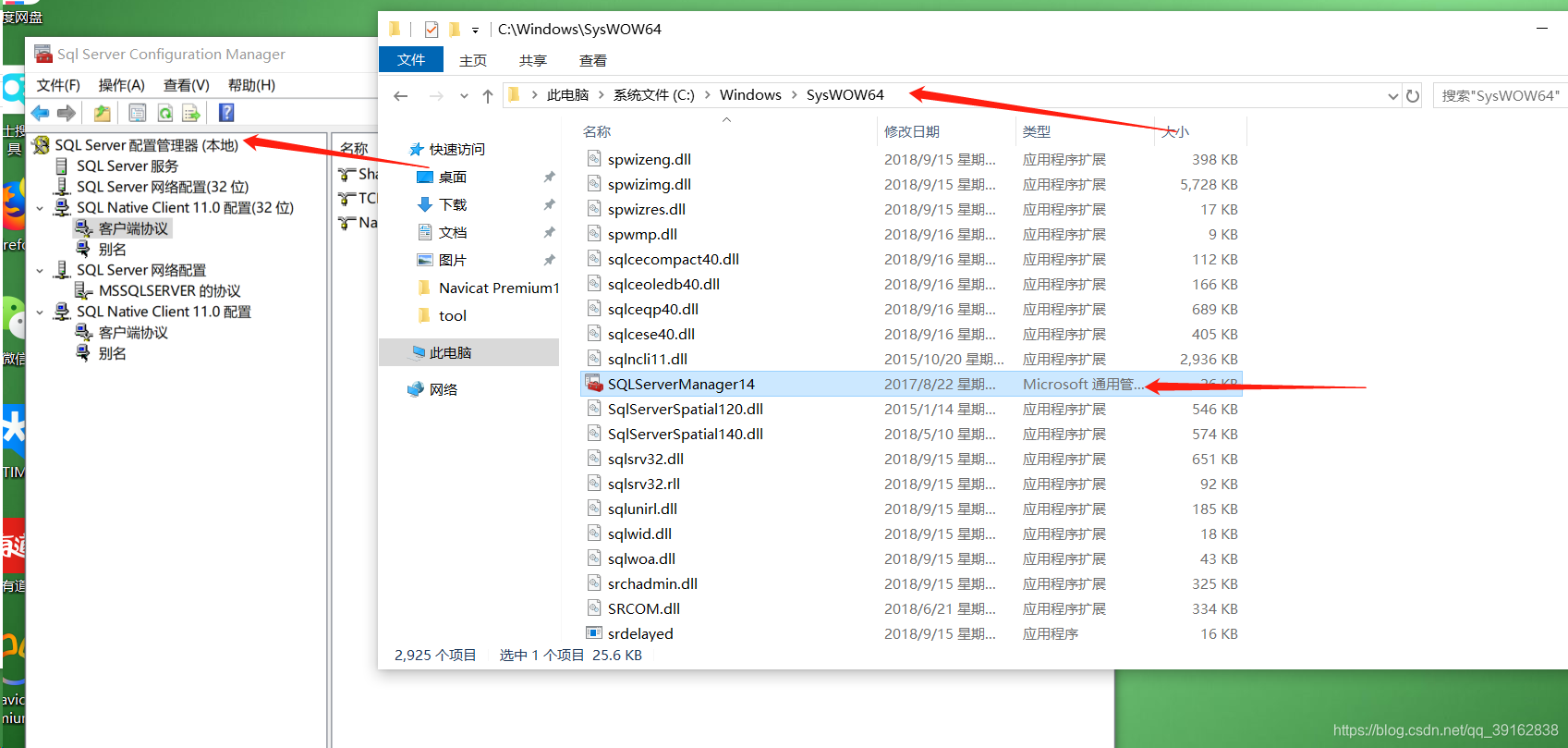
Task: Open 帮助(H) menu in Configuration Manager
Action: [251, 85]
